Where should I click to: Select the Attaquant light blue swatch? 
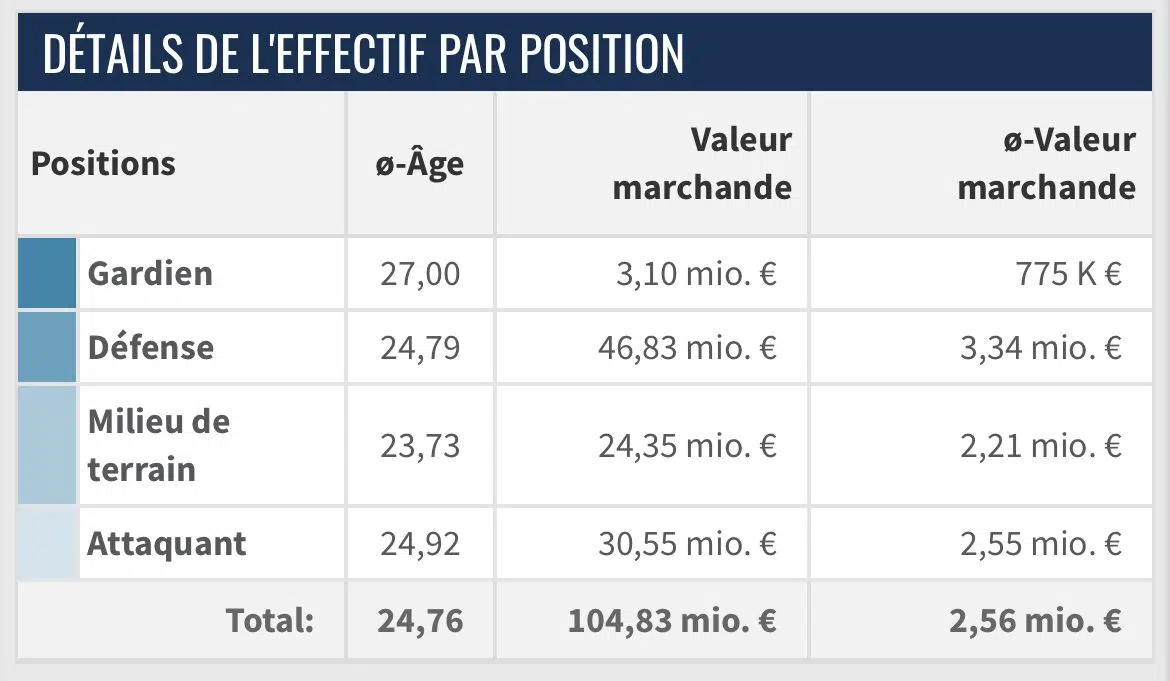pos(47,544)
